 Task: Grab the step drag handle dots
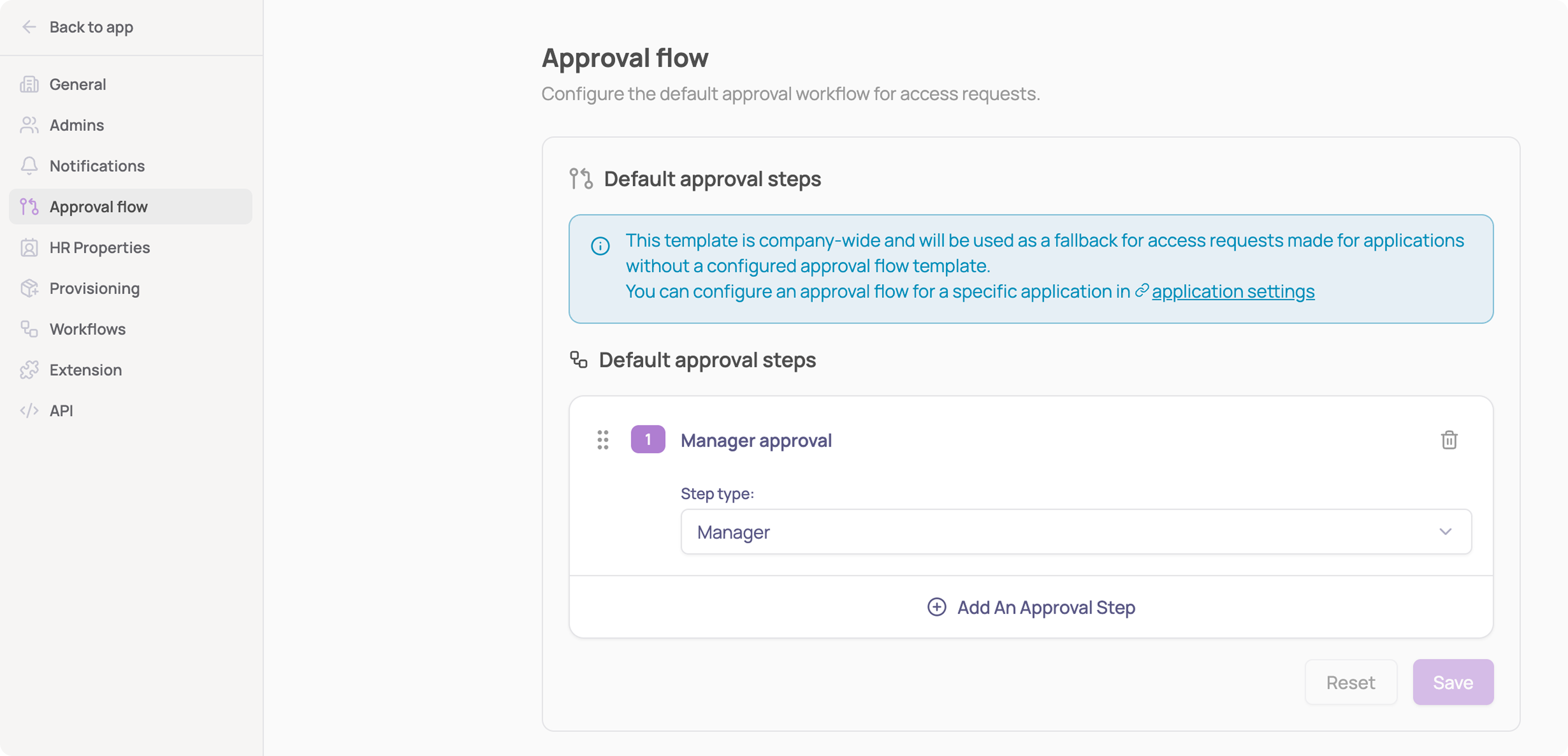point(603,439)
